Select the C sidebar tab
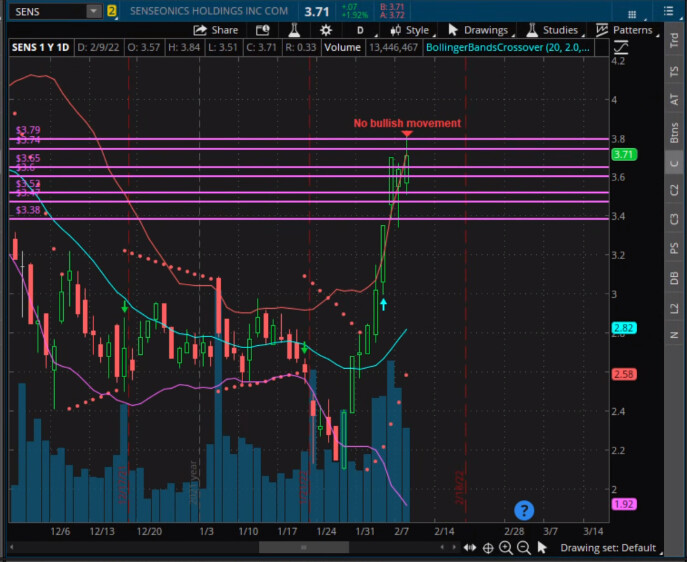The height and width of the screenshot is (562, 687). 674,163
